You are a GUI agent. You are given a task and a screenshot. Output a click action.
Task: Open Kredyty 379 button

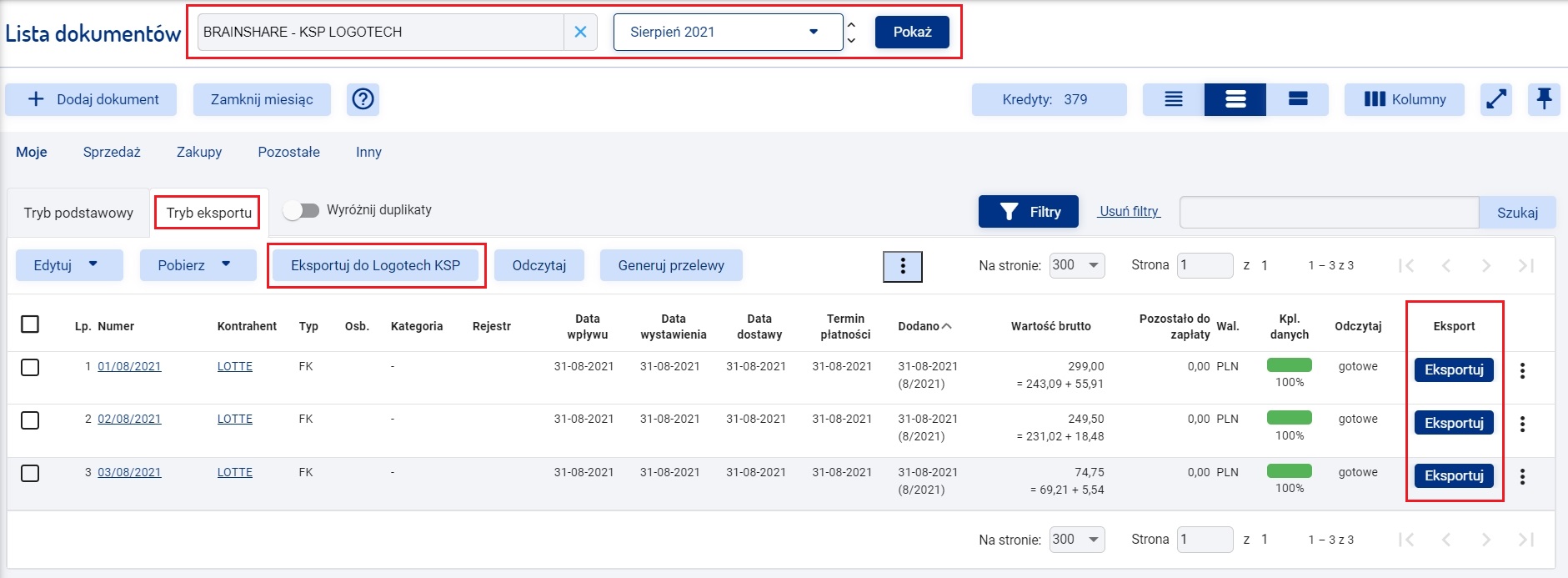[1049, 99]
